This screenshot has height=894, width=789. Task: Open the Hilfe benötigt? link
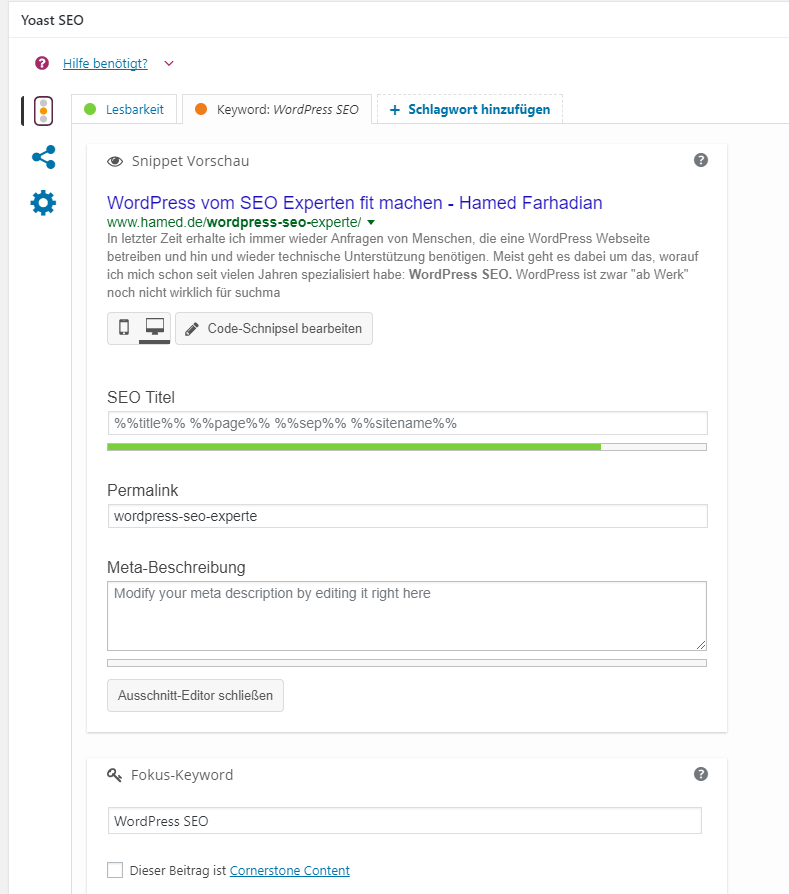(105, 63)
